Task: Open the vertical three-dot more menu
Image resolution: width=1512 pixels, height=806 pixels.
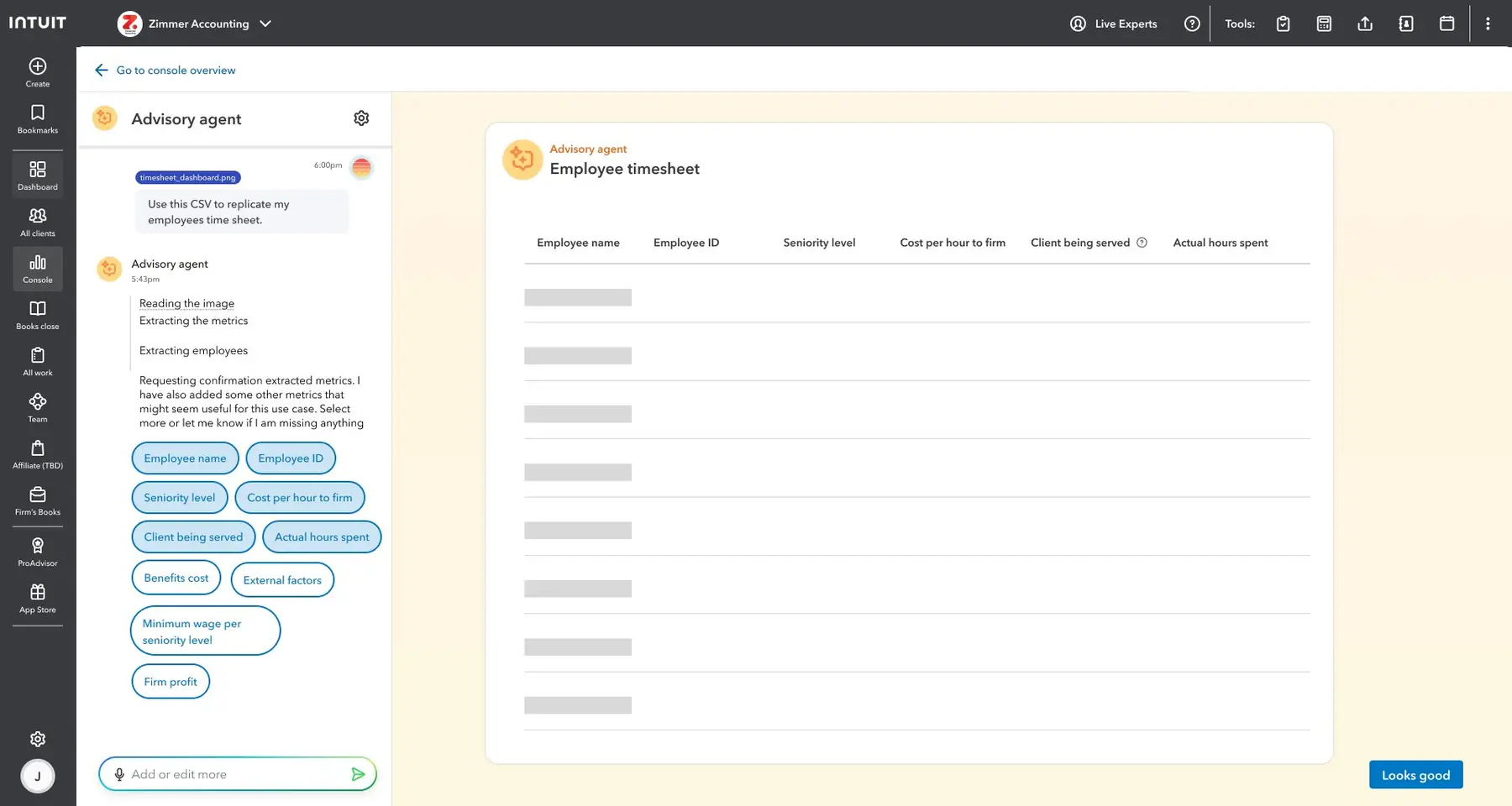Action: [1488, 24]
